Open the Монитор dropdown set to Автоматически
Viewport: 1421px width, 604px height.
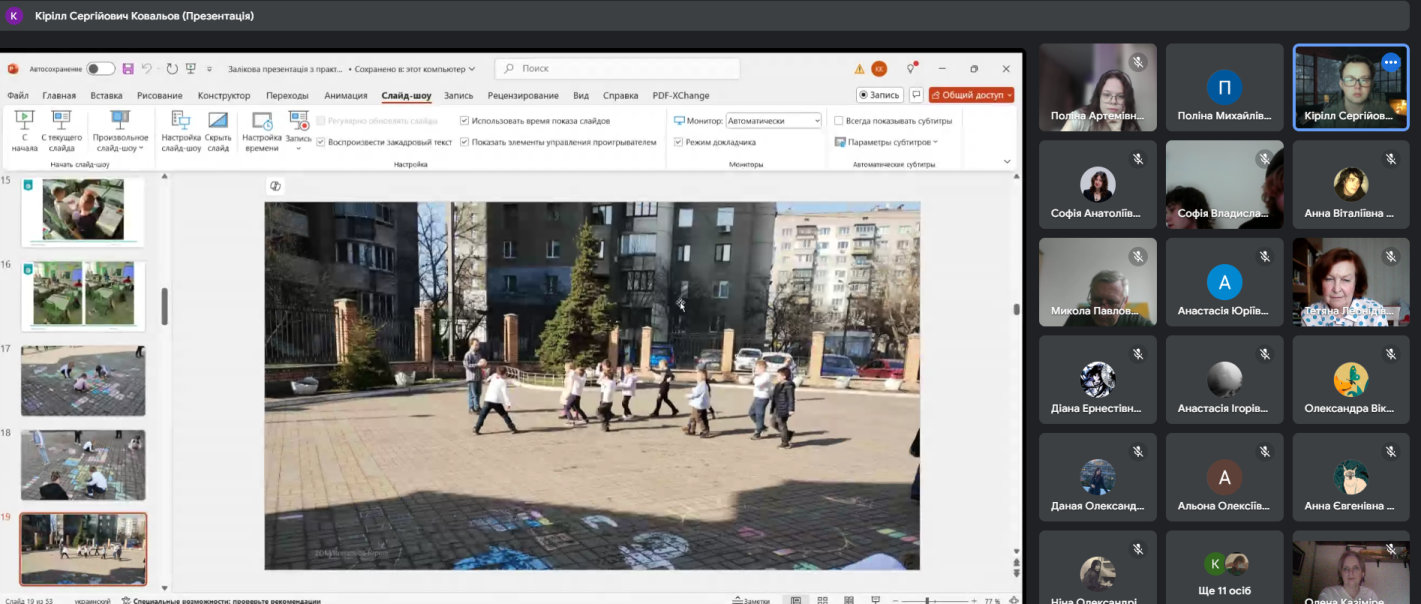773,121
